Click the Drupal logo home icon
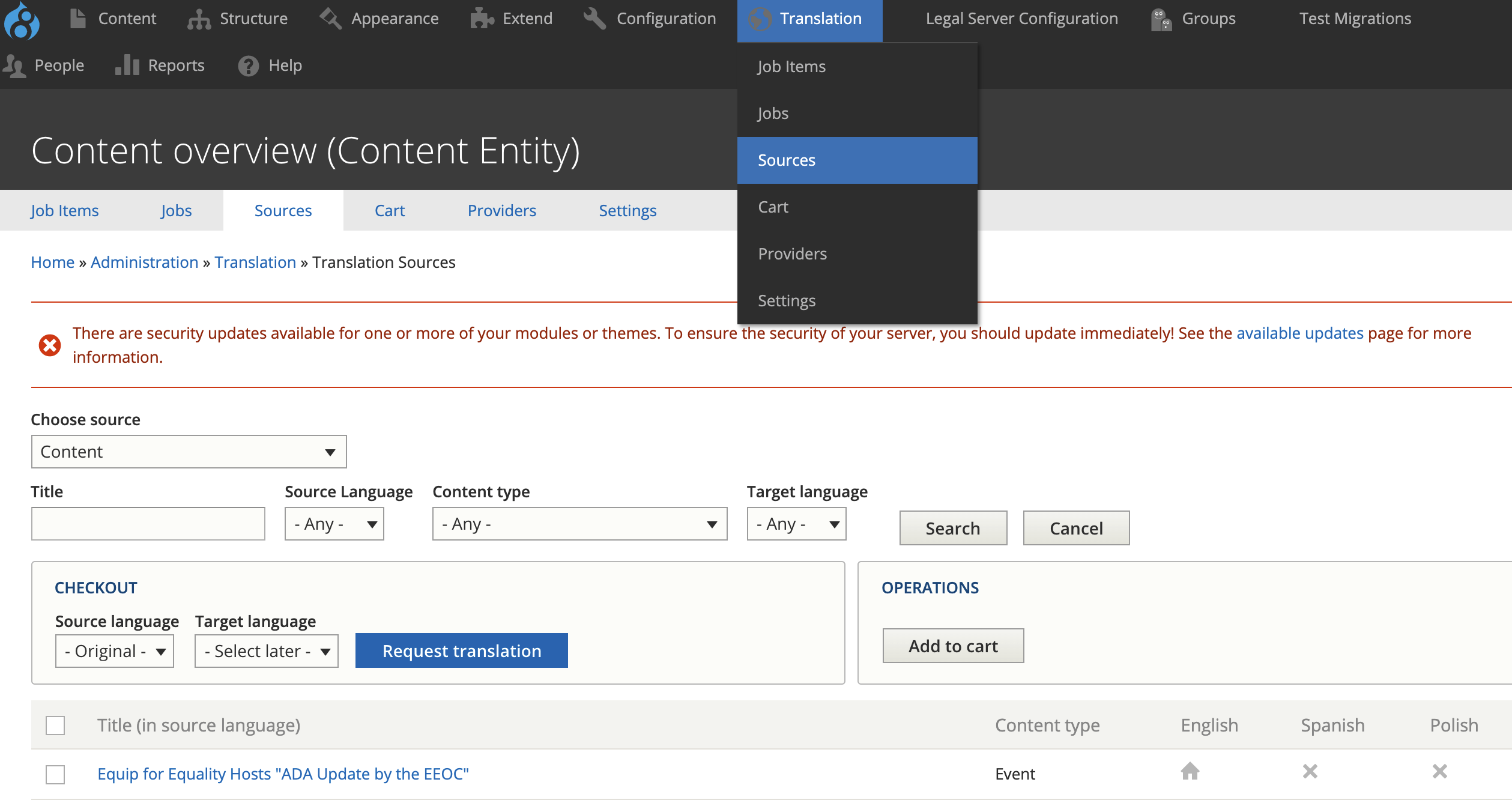The width and height of the screenshot is (1512, 812). (x=22, y=20)
